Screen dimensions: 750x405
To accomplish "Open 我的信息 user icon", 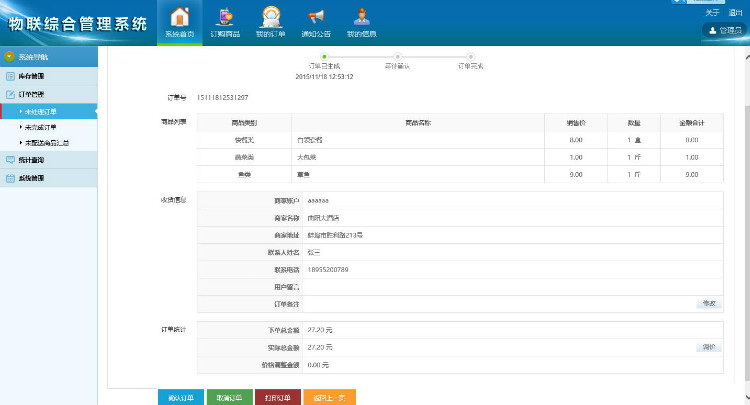I will [x=361, y=21].
